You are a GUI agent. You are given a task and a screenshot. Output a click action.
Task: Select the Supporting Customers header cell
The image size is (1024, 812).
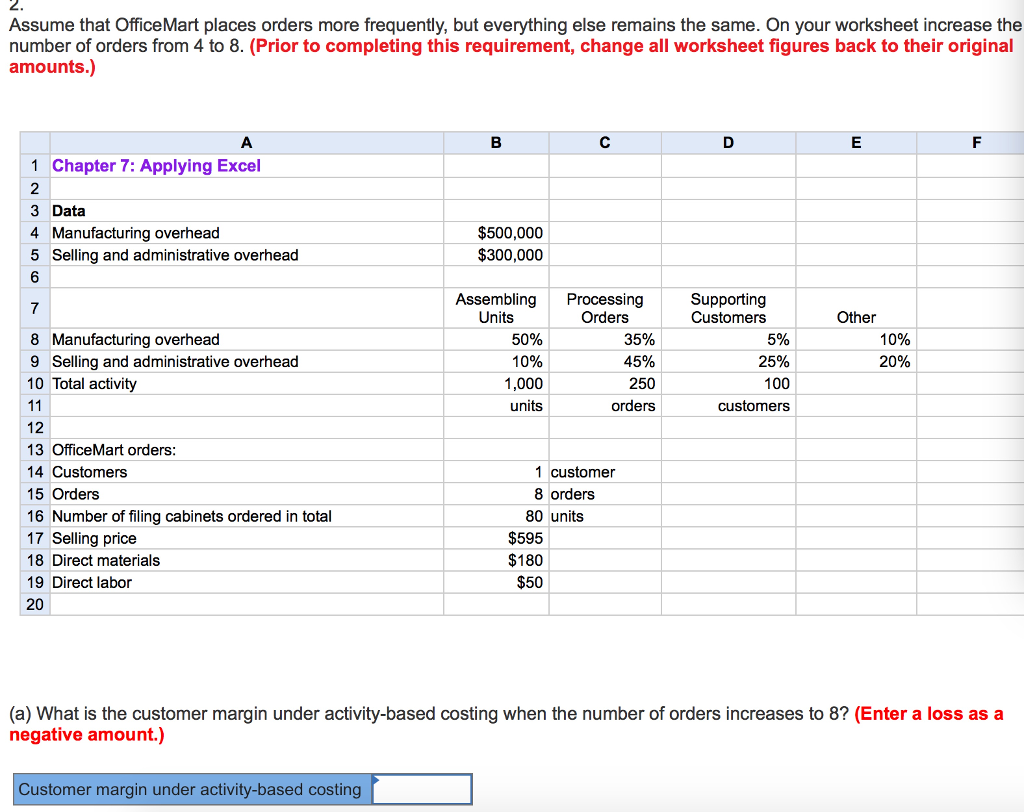(727, 308)
